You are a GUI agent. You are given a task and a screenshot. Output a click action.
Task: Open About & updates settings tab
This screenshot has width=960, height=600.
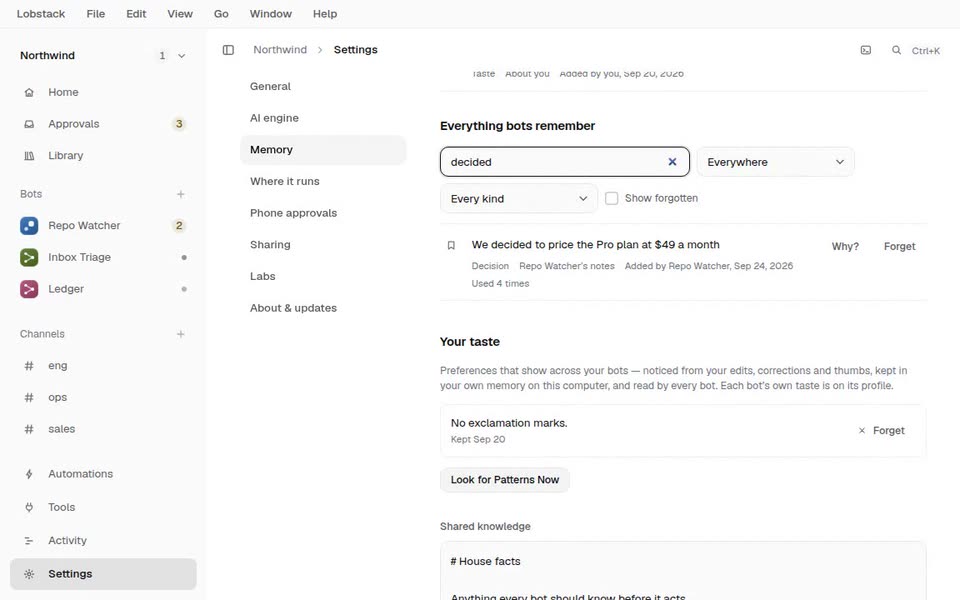(x=323, y=308)
